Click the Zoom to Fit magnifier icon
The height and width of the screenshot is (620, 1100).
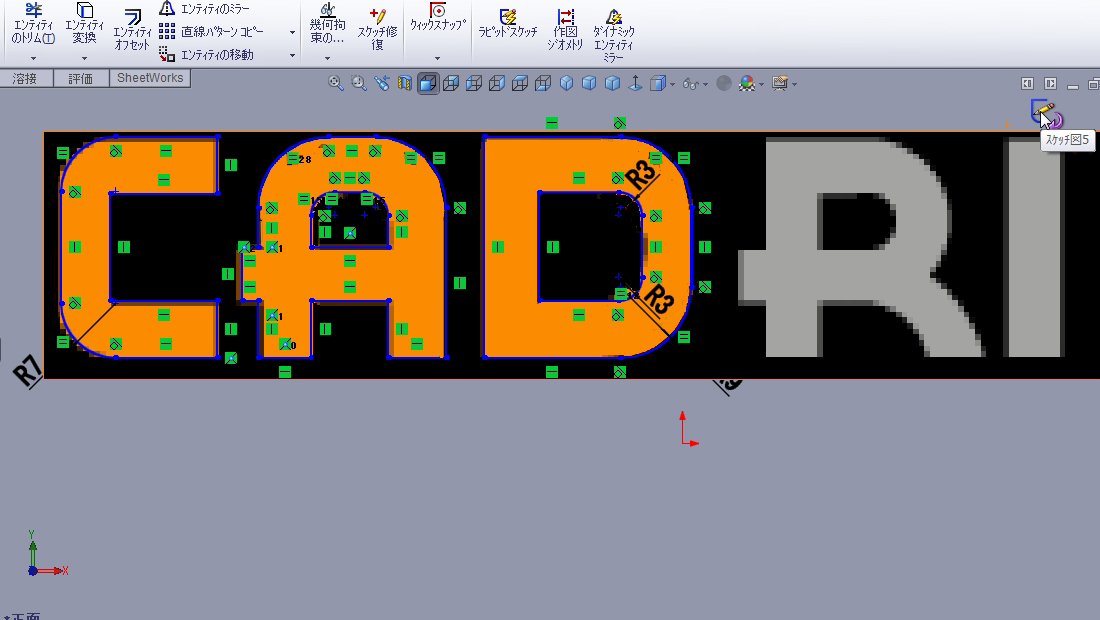click(337, 84)
